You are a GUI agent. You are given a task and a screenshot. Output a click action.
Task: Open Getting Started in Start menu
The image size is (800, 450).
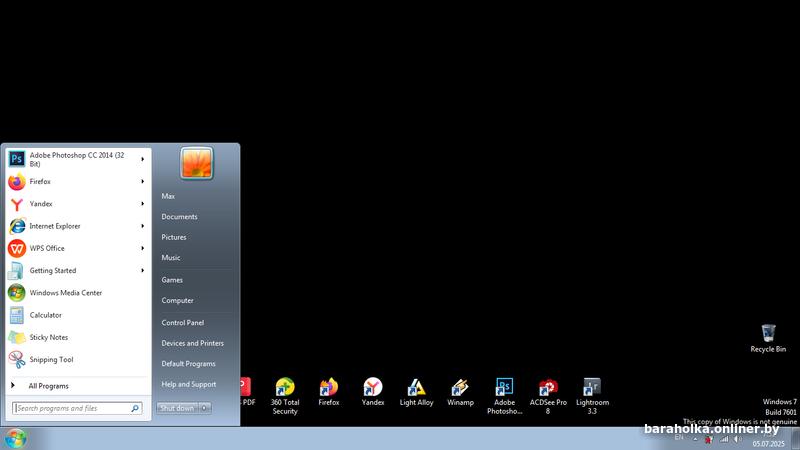tap(77, 270)
